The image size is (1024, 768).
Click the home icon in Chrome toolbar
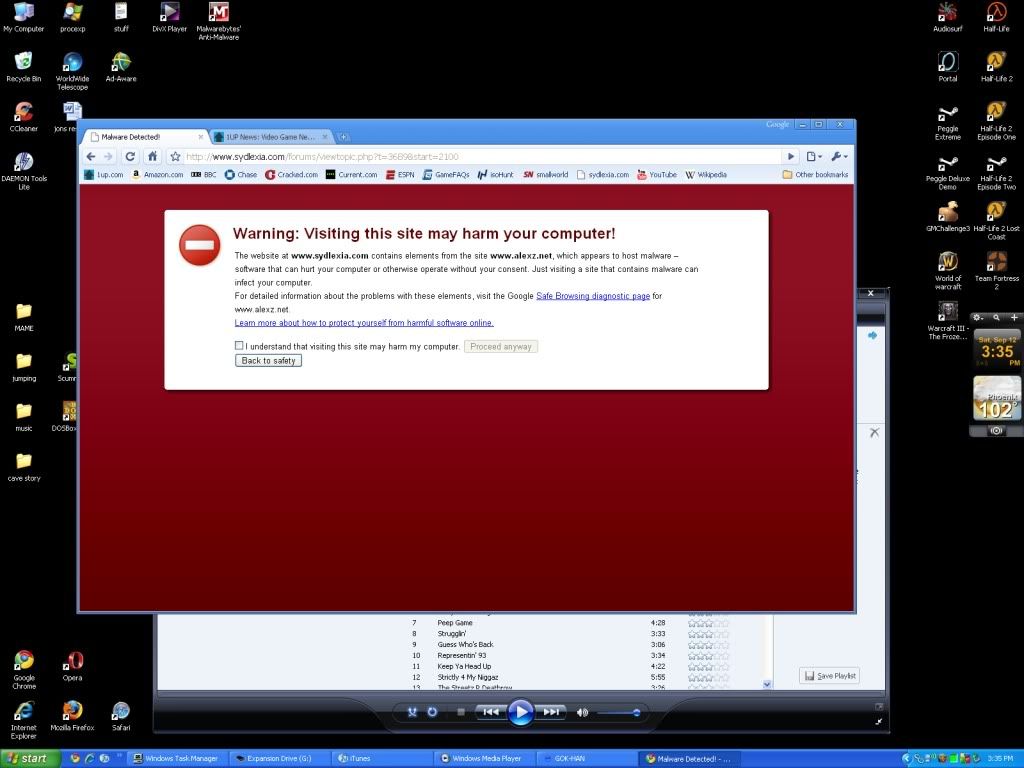point(152,156)
